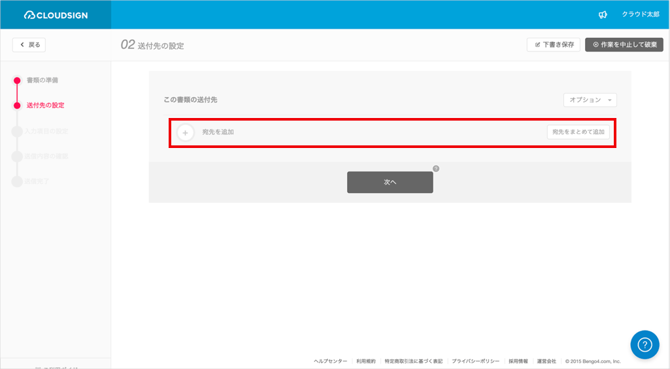The image size is (670, 369).
Task: Select the 書類の準備 step circle
Action: click(x=17, y=80)
